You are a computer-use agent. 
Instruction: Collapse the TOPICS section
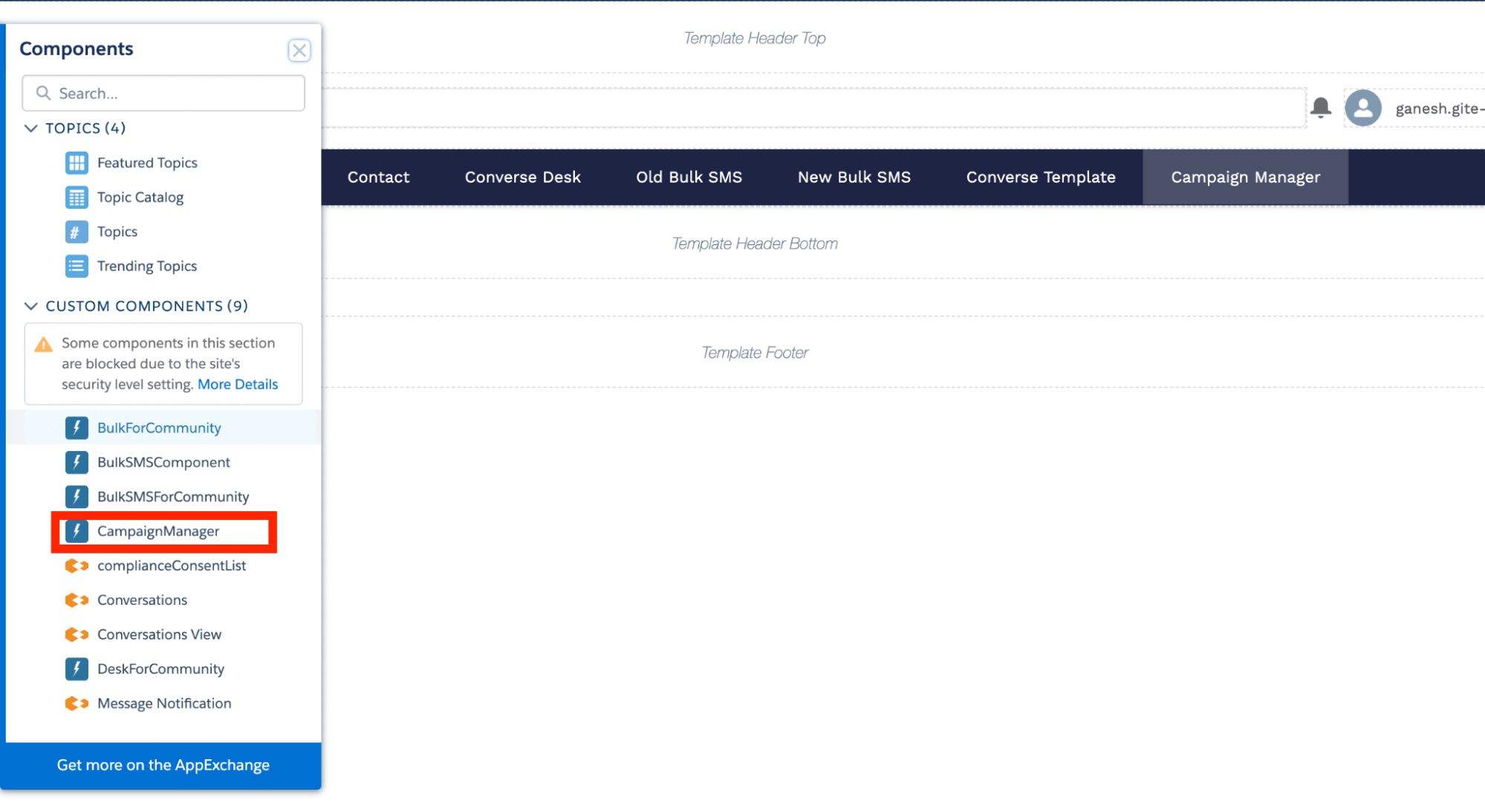click(x=30, y=128)
